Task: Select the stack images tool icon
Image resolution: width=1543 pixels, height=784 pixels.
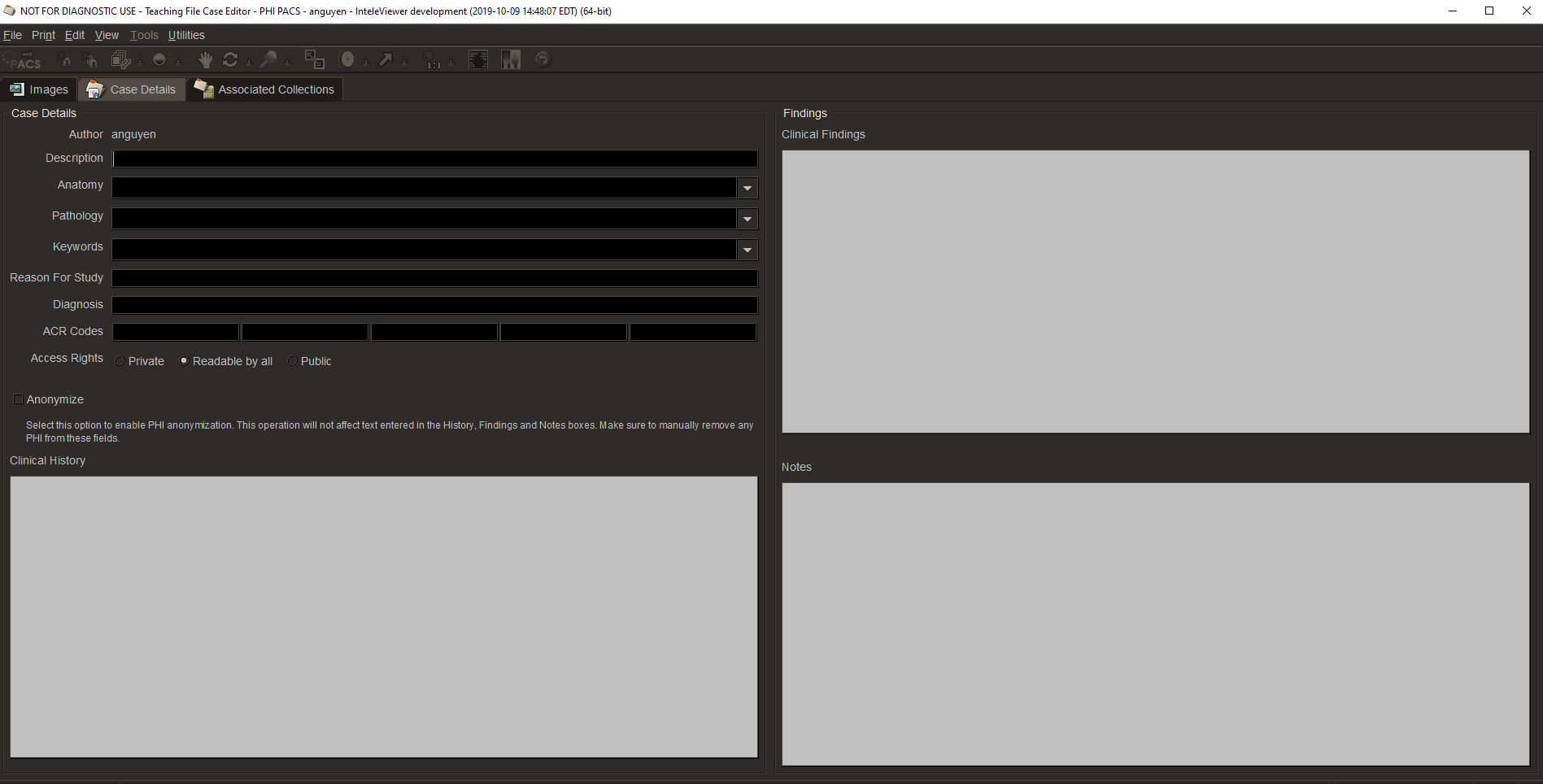Action: [x=120, y=59]
